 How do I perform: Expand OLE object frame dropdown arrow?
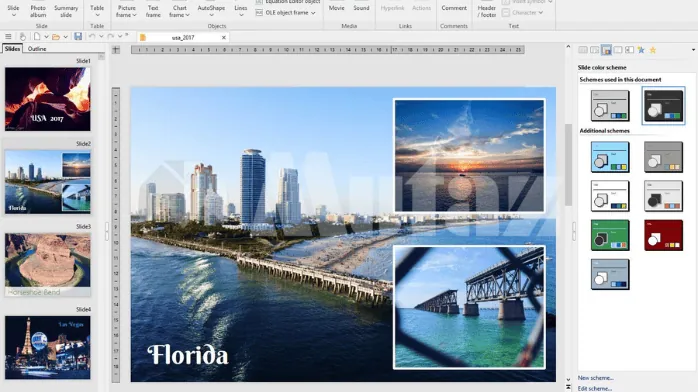(x=313, y=13)
